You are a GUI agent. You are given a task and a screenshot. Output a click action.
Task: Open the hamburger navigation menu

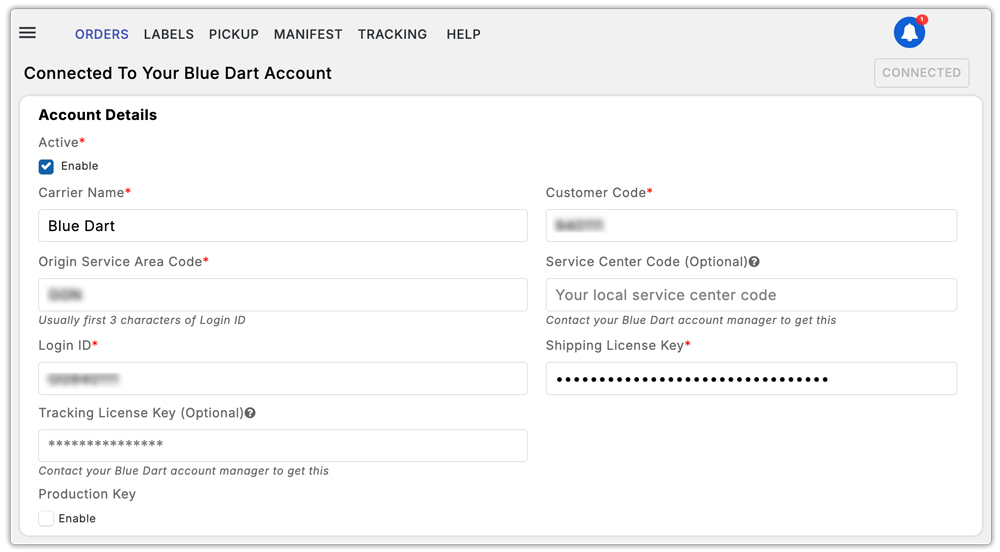pos(27,33)
